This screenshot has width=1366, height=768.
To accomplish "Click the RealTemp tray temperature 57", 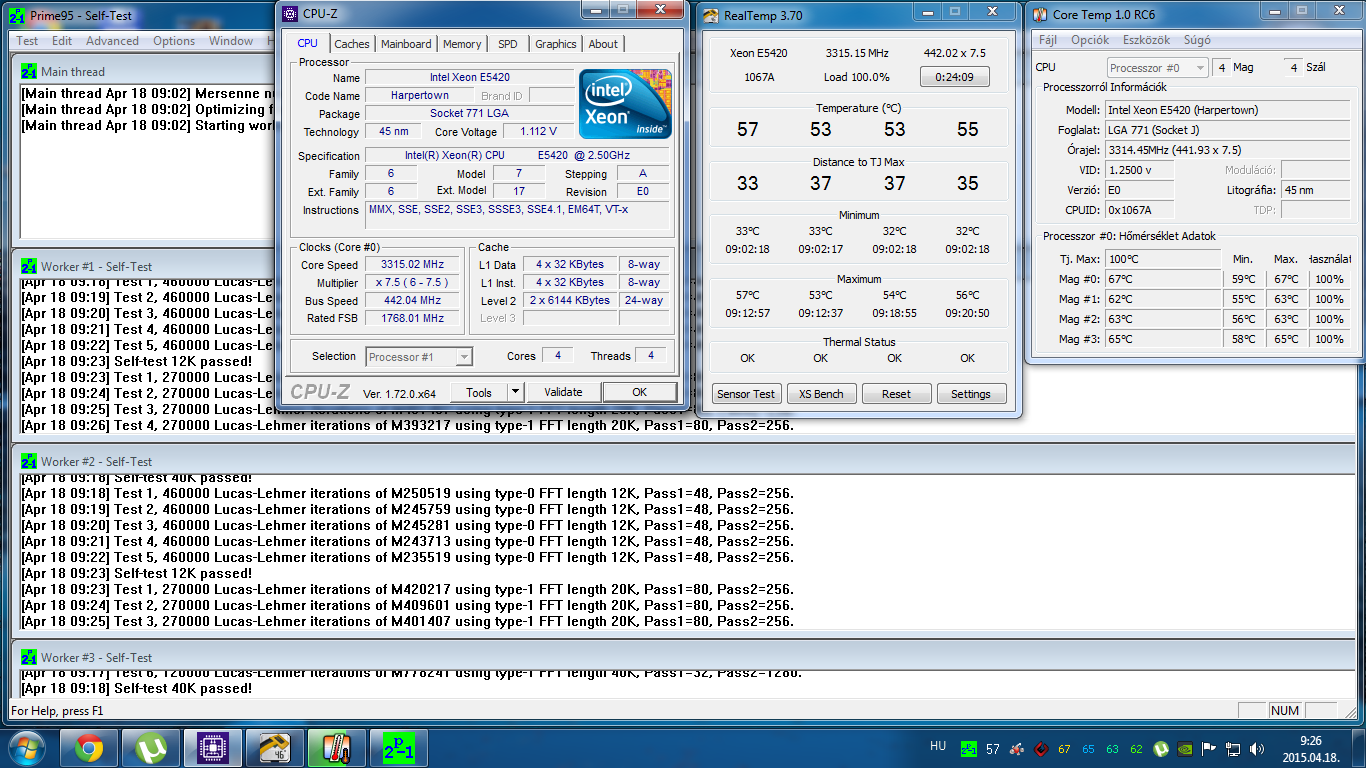I will (x=993, y=748).
